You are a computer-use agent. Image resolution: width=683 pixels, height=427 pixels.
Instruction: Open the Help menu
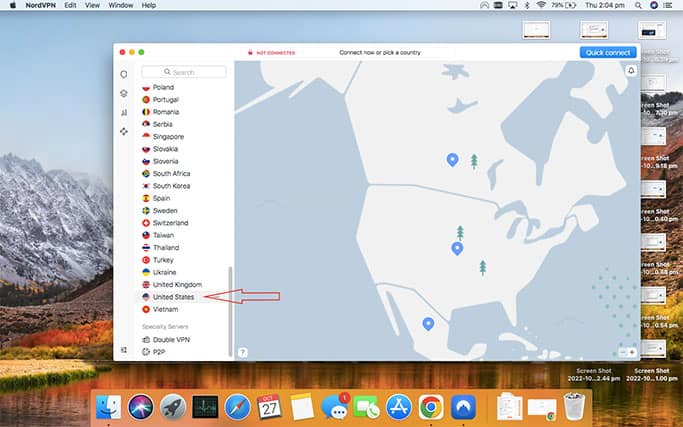click(x=149, y=5)
